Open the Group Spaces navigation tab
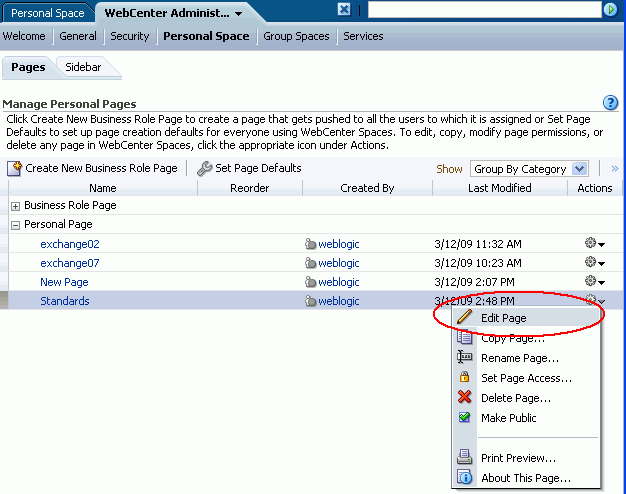Screen dimensions: 626x494 click(296, 36)
